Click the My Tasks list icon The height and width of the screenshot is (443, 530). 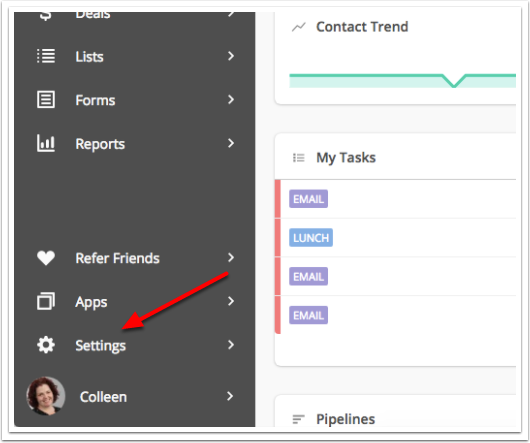299,158
